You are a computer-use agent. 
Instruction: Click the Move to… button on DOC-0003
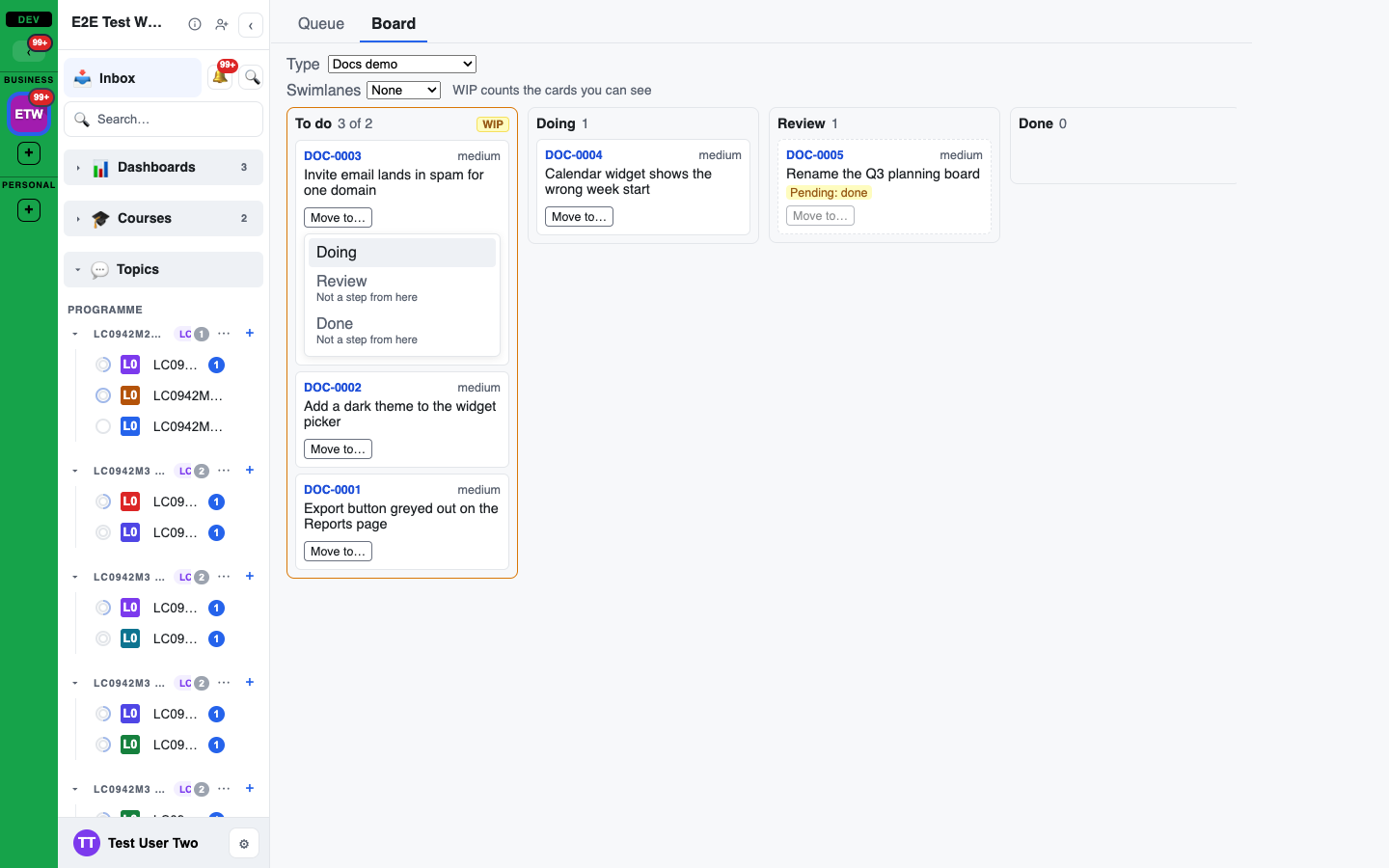(338, 218)
